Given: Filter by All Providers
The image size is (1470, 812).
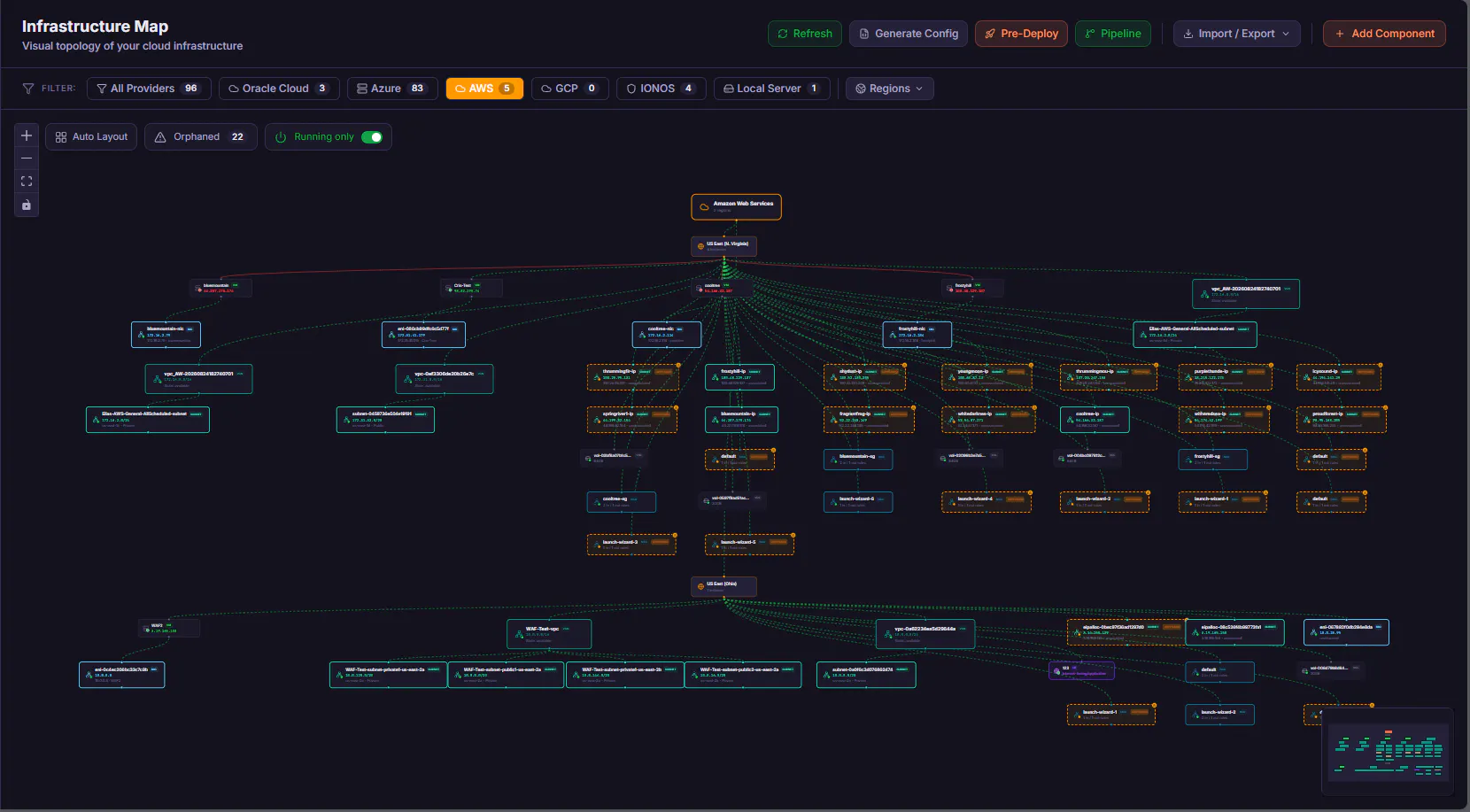Looking at the screenshot, I should (x=149, y=89).
